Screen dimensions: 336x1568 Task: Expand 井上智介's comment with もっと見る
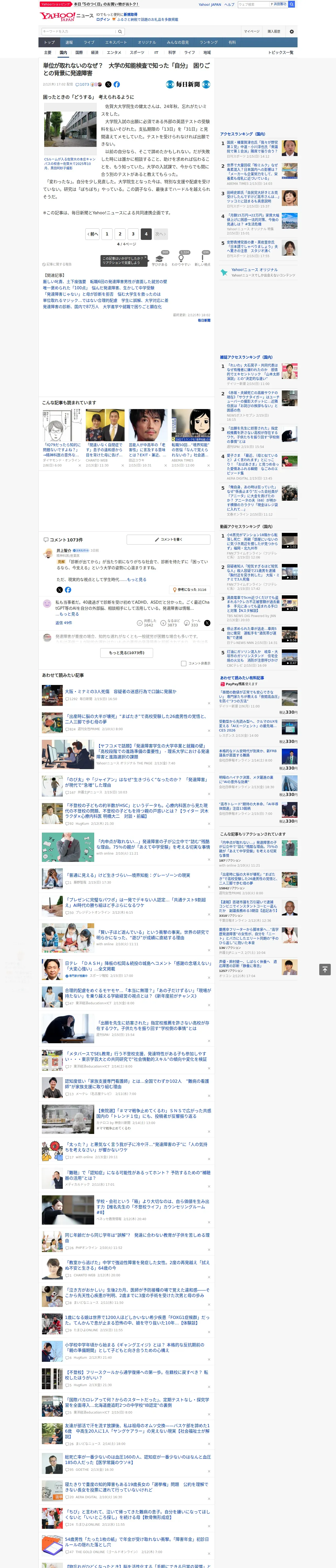[x=137, y=579]
